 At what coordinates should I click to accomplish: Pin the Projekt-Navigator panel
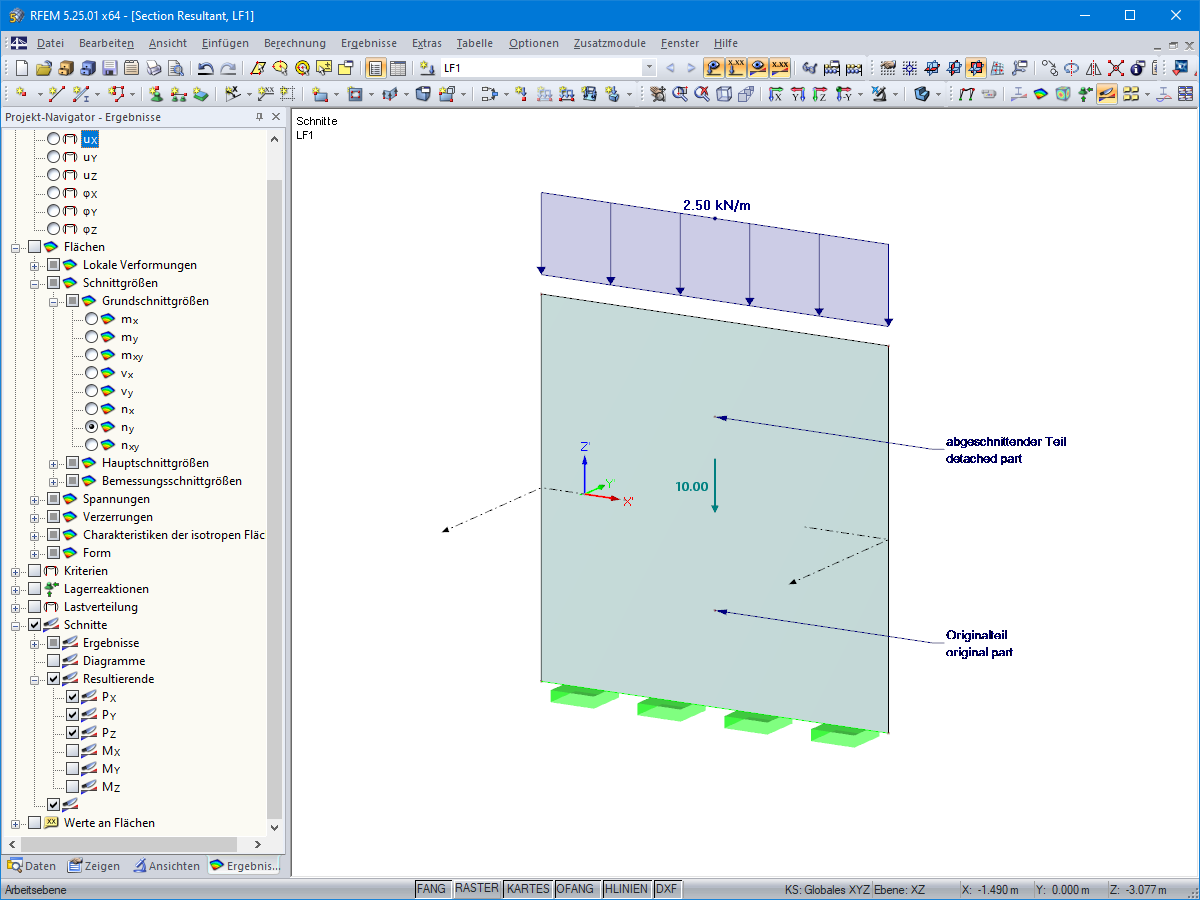259,117
